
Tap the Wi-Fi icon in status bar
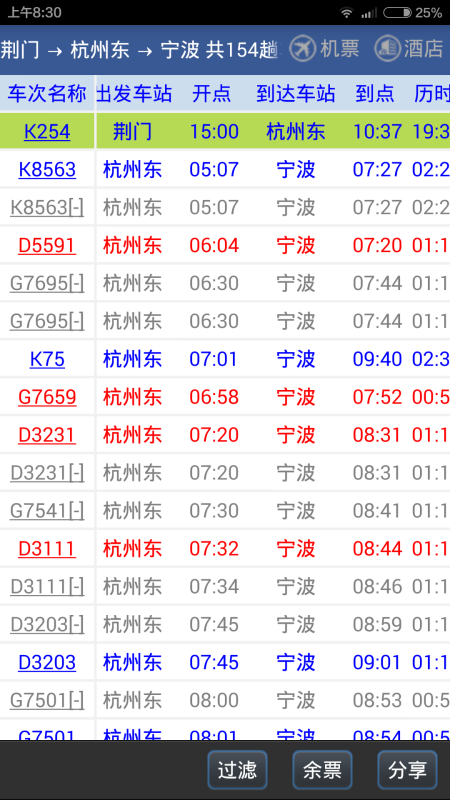(x=347, y=13)
